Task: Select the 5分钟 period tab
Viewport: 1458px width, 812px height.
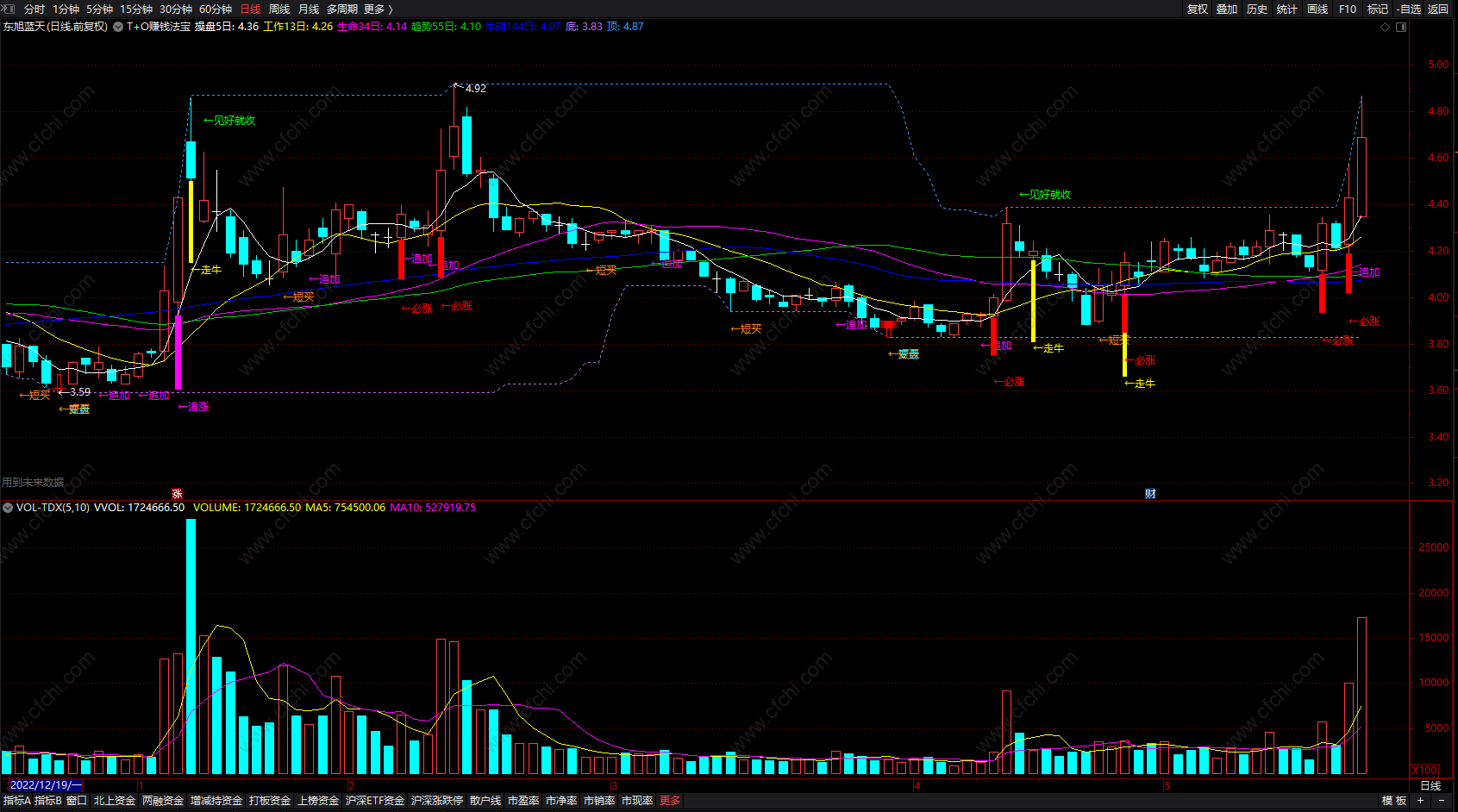Action: click(100, 9)
